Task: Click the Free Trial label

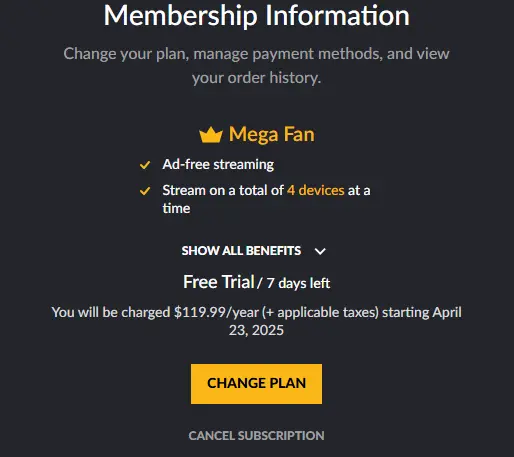Action: click(x=219, y=282)
